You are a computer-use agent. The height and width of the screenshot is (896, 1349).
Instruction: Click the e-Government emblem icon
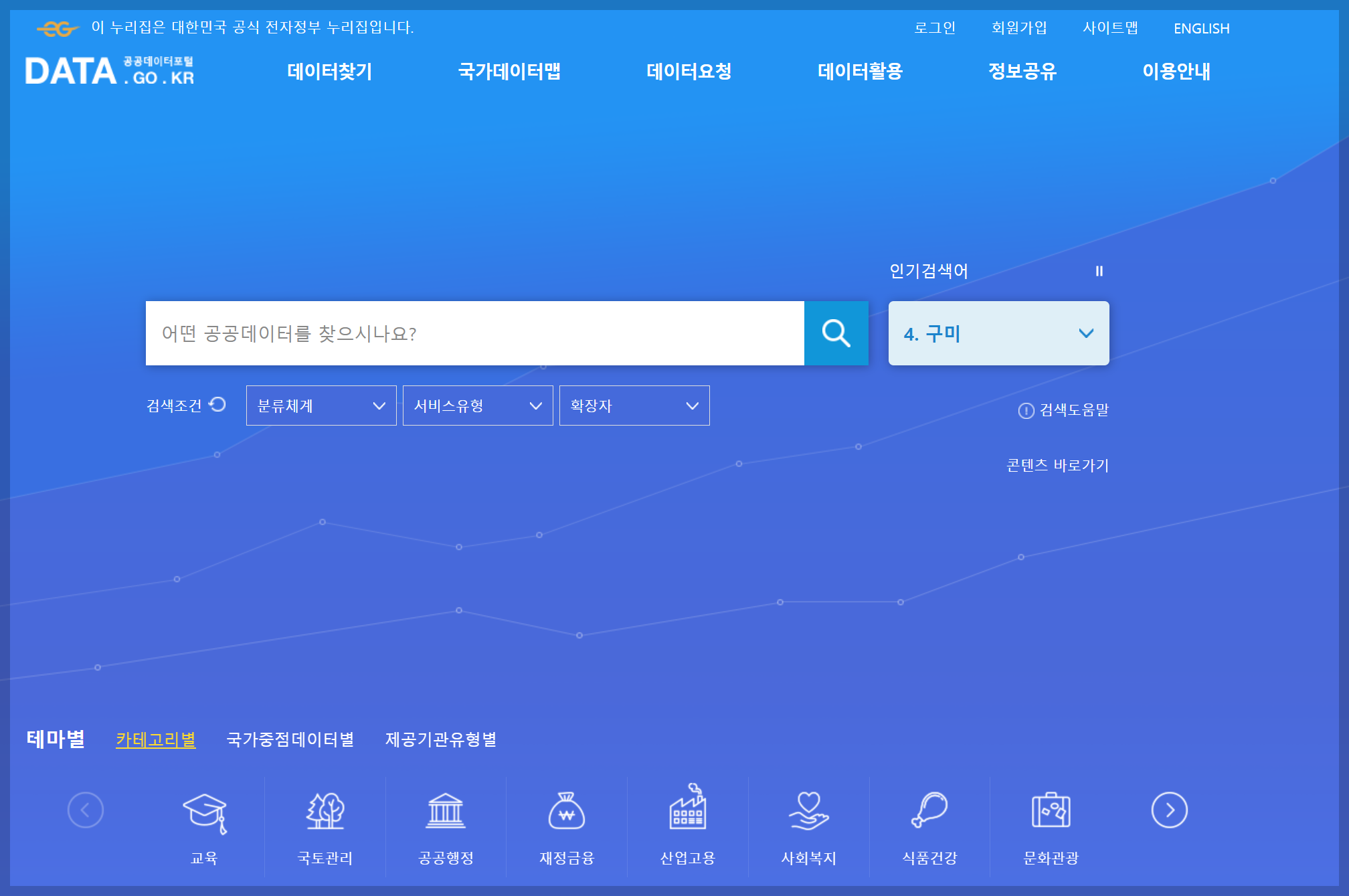[x=58, y=28]
